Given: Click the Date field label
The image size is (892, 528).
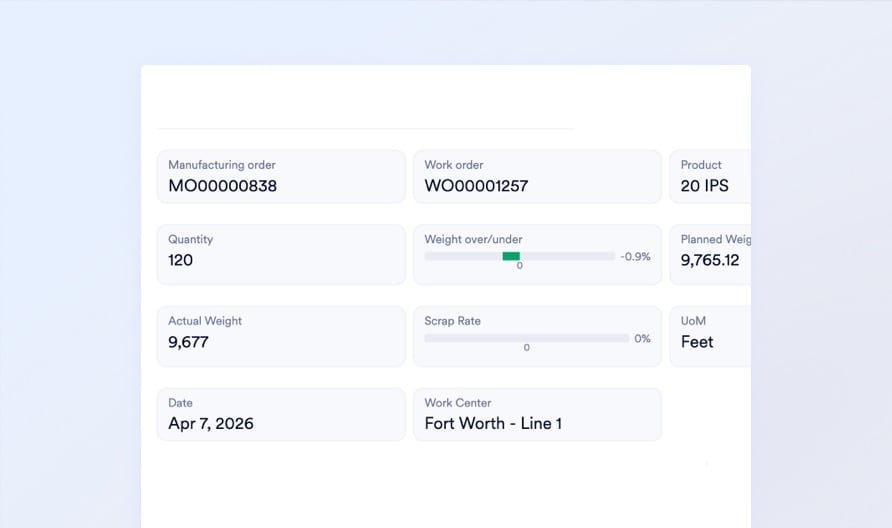Looking at the screenshot, I should click(x=180, y=403).
